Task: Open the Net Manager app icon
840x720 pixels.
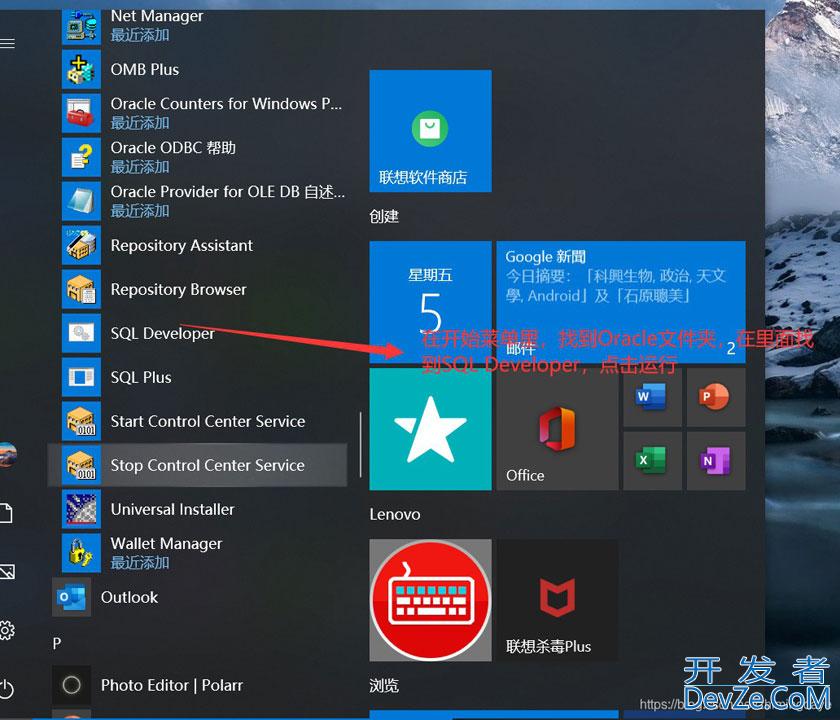Action: coord(81,27)
